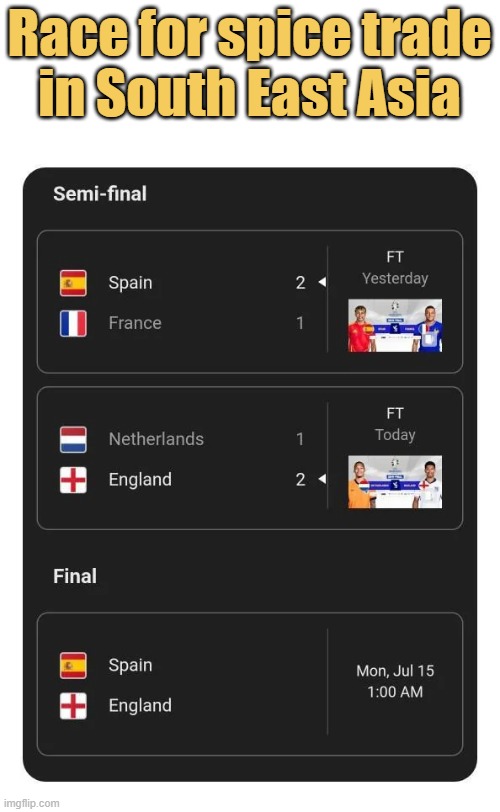The height and width of the screenshot is (812, 500).
Task: Select the Netherlands team name
Action: [x=156, y=439]
